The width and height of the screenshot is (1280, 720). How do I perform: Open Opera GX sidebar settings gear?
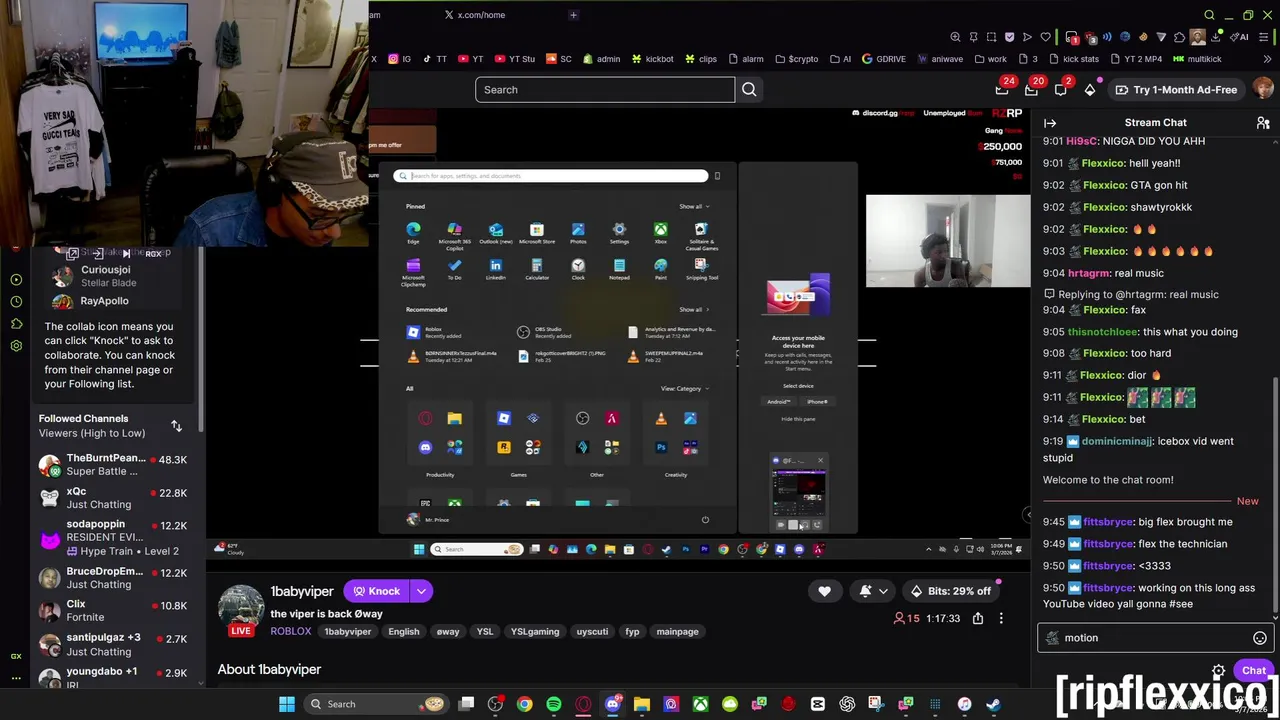tap(16, 346)
